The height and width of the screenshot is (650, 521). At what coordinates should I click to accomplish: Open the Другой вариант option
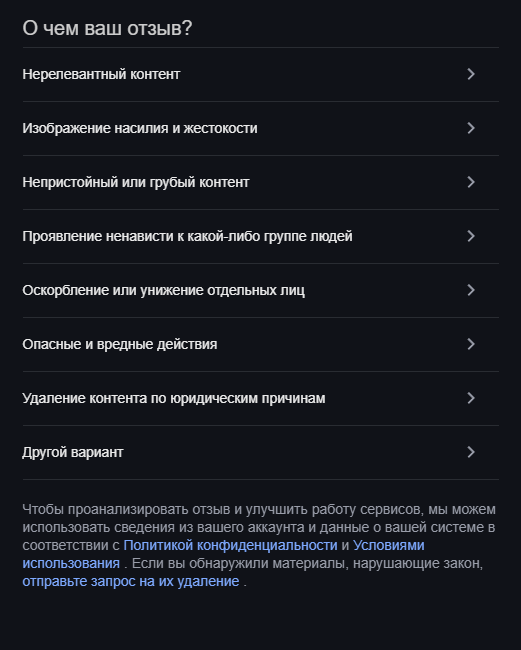point(260,452)
